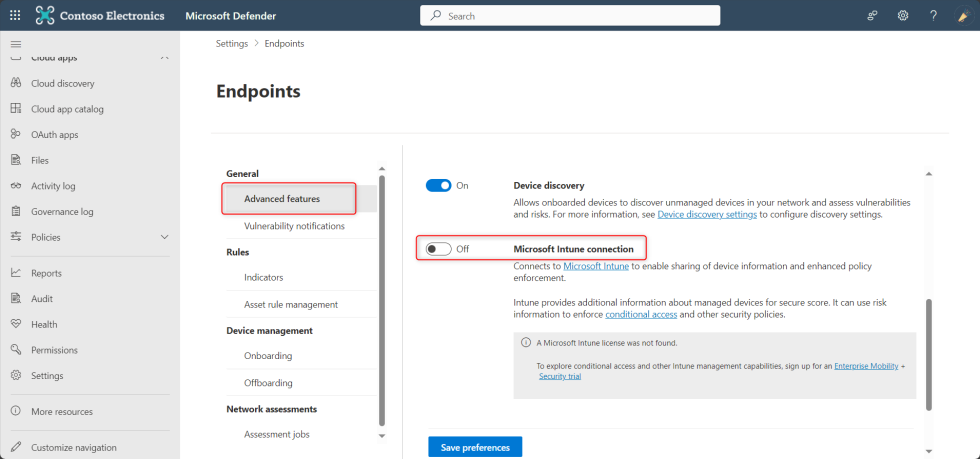Click the settings list scroll-up arrow
The height and width of the screenshot is (459, 980).
click(x=382, y=168)
